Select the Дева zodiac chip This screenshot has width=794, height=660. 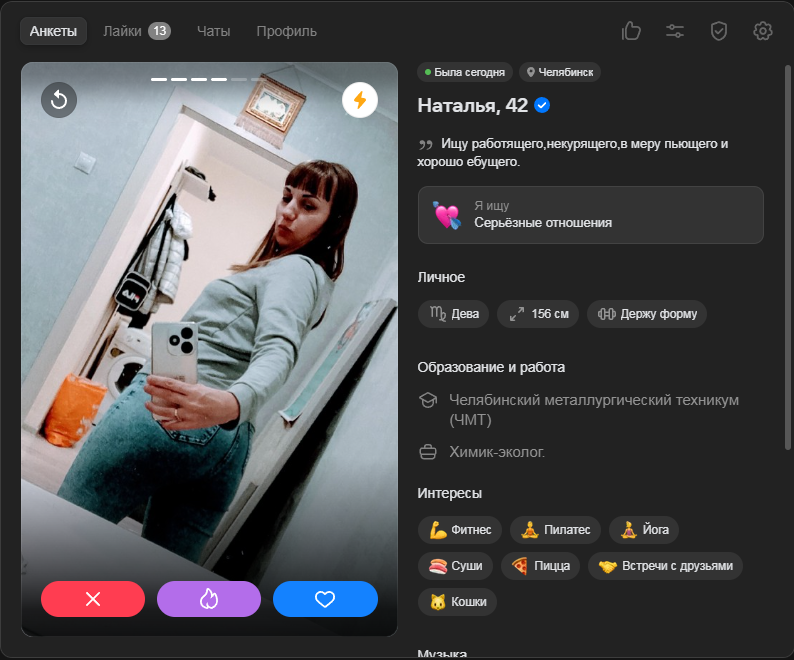pyautogui.click(x=453, y=314)
